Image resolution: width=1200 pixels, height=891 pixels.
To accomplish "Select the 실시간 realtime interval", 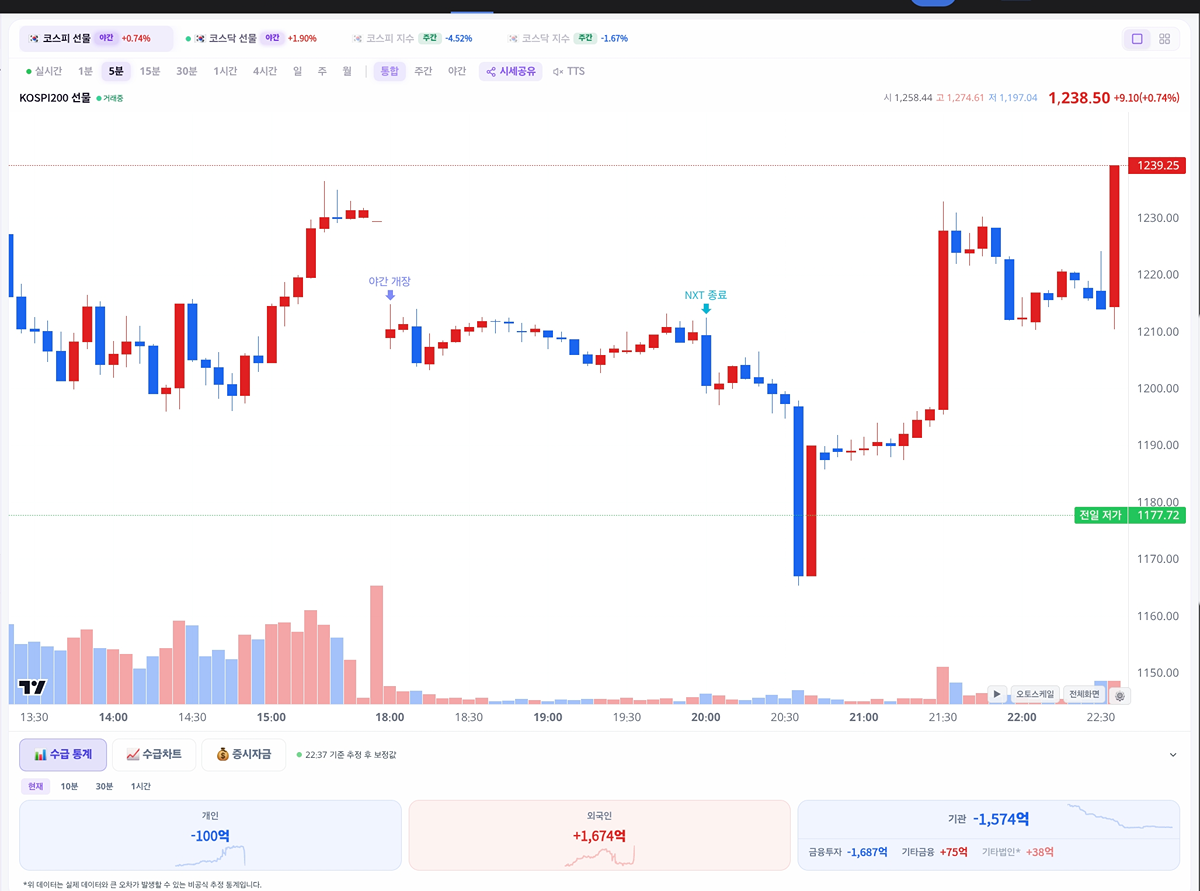I will tap(44, 71).
